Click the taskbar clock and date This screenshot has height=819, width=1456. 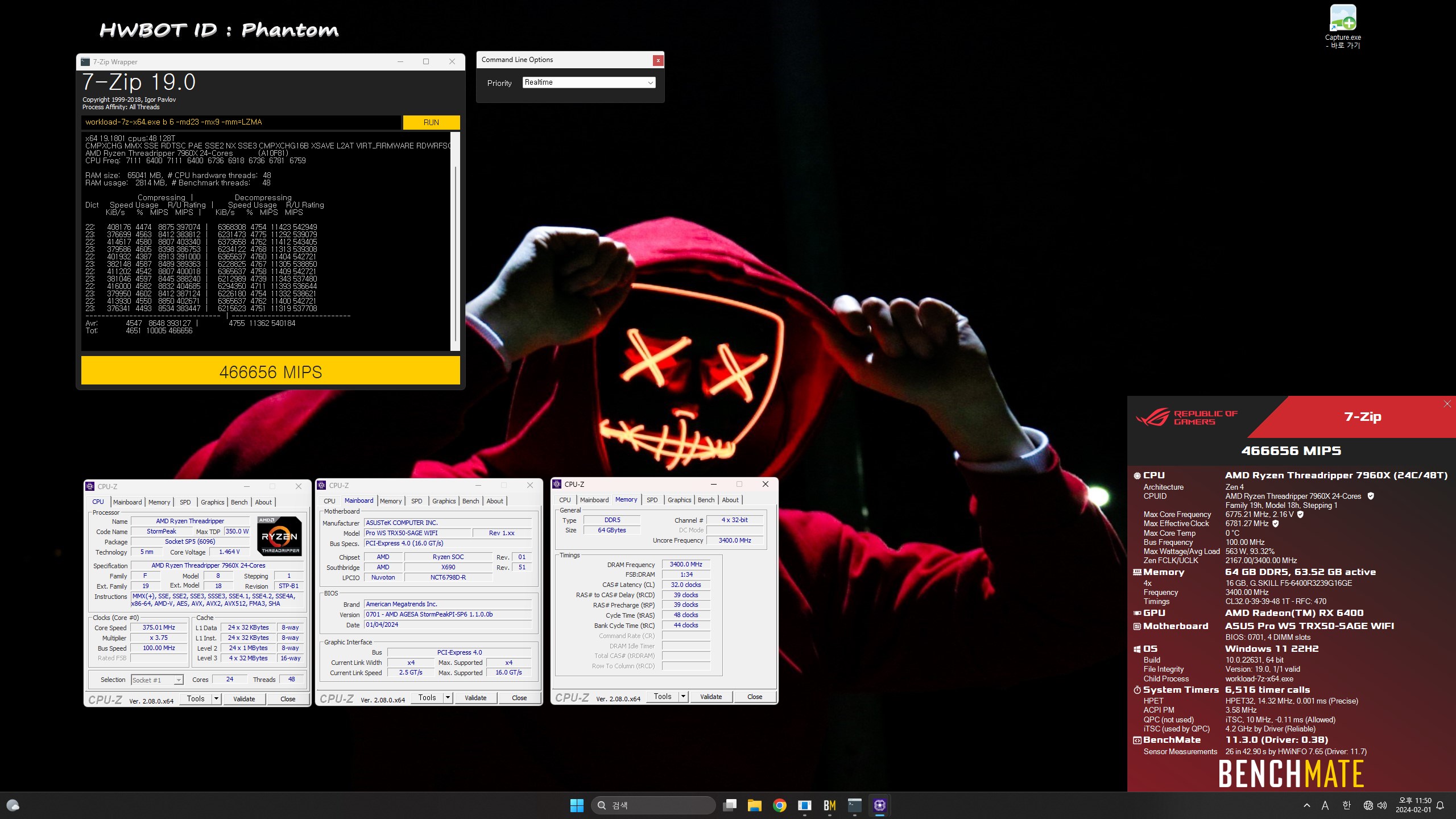1414,805
